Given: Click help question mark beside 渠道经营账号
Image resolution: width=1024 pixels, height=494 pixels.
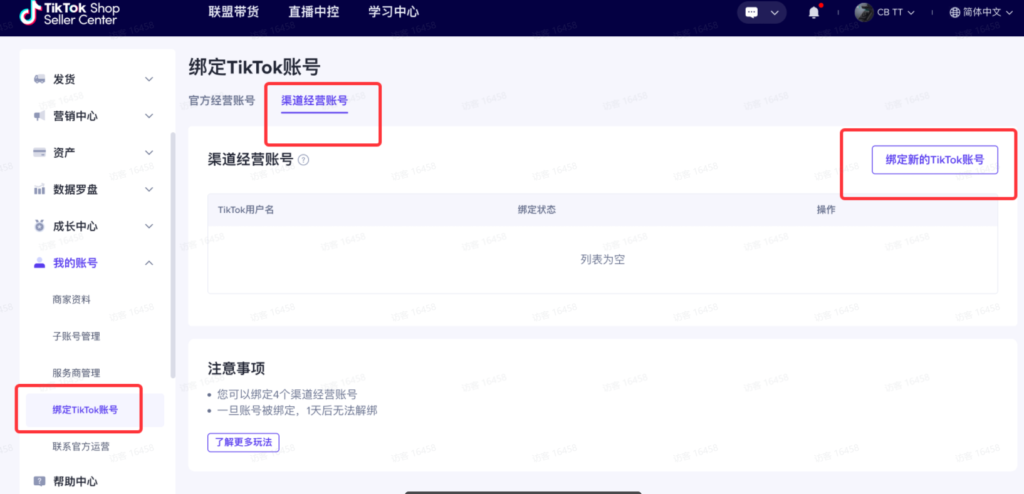Looking at the screenshot, I should (x=303, y=159).
